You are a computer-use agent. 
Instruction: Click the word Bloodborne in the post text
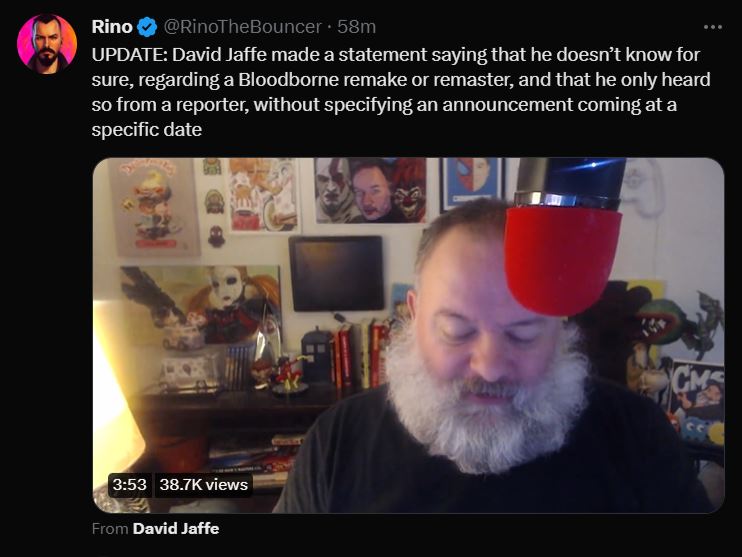tap(288, 80)
